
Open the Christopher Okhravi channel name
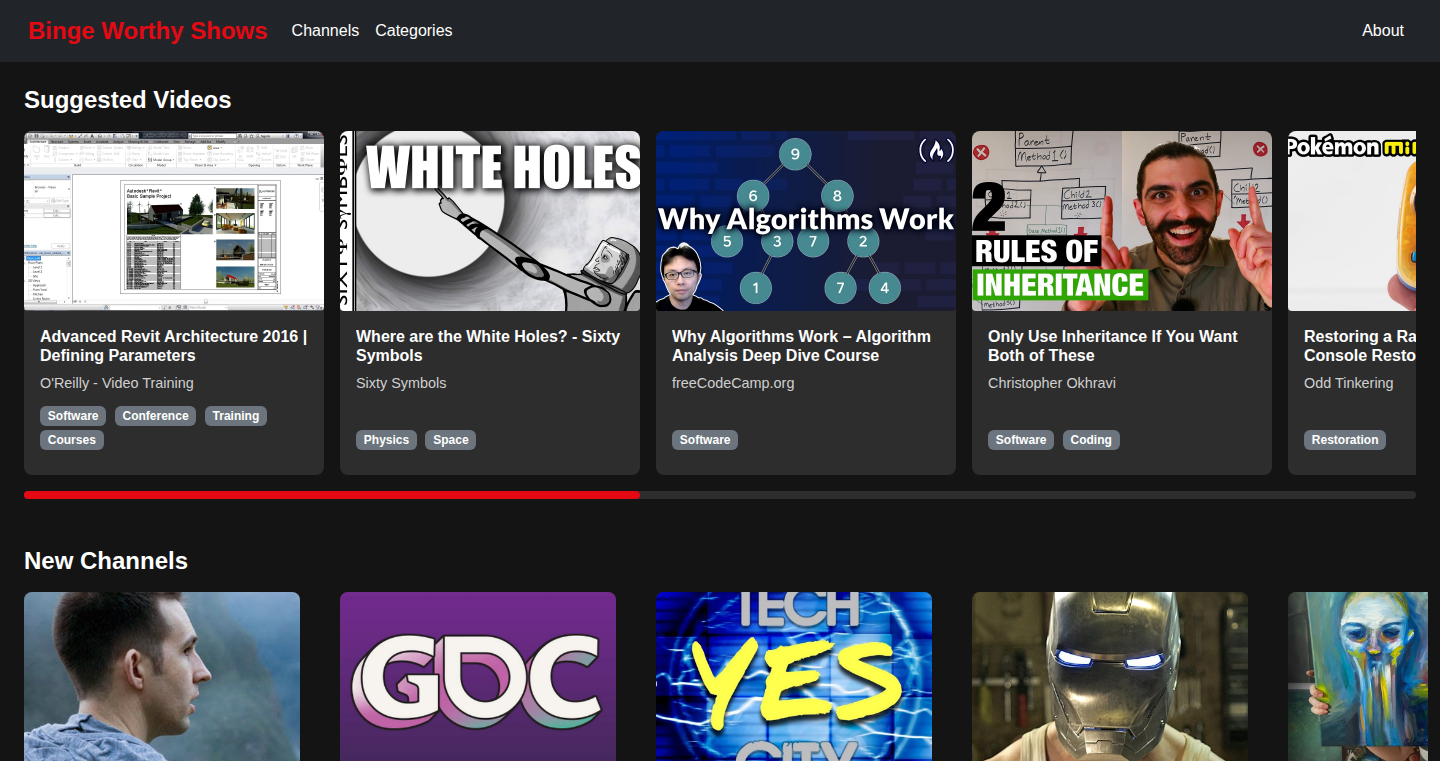coord(1052,383)
